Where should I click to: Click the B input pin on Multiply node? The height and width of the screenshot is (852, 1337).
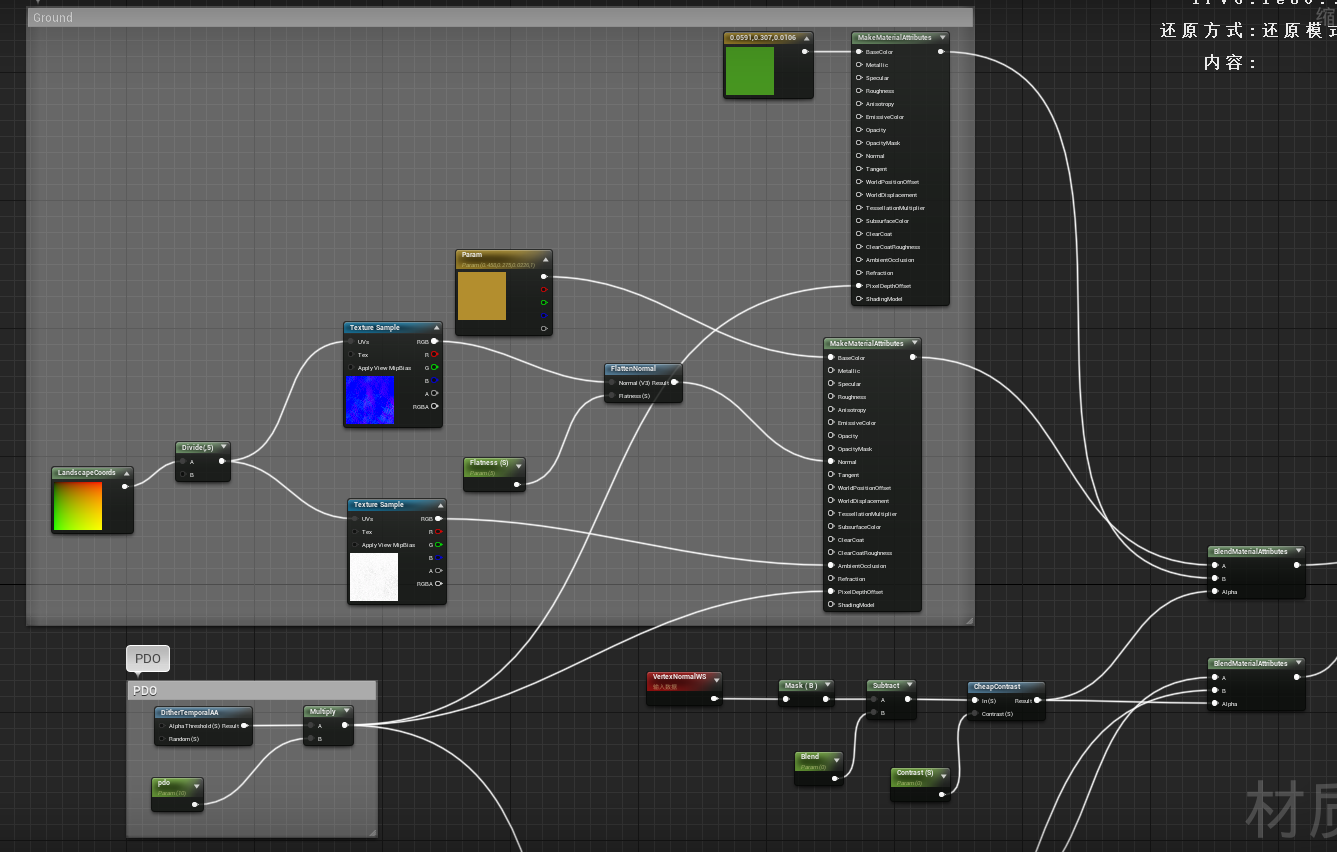point(311,739)
